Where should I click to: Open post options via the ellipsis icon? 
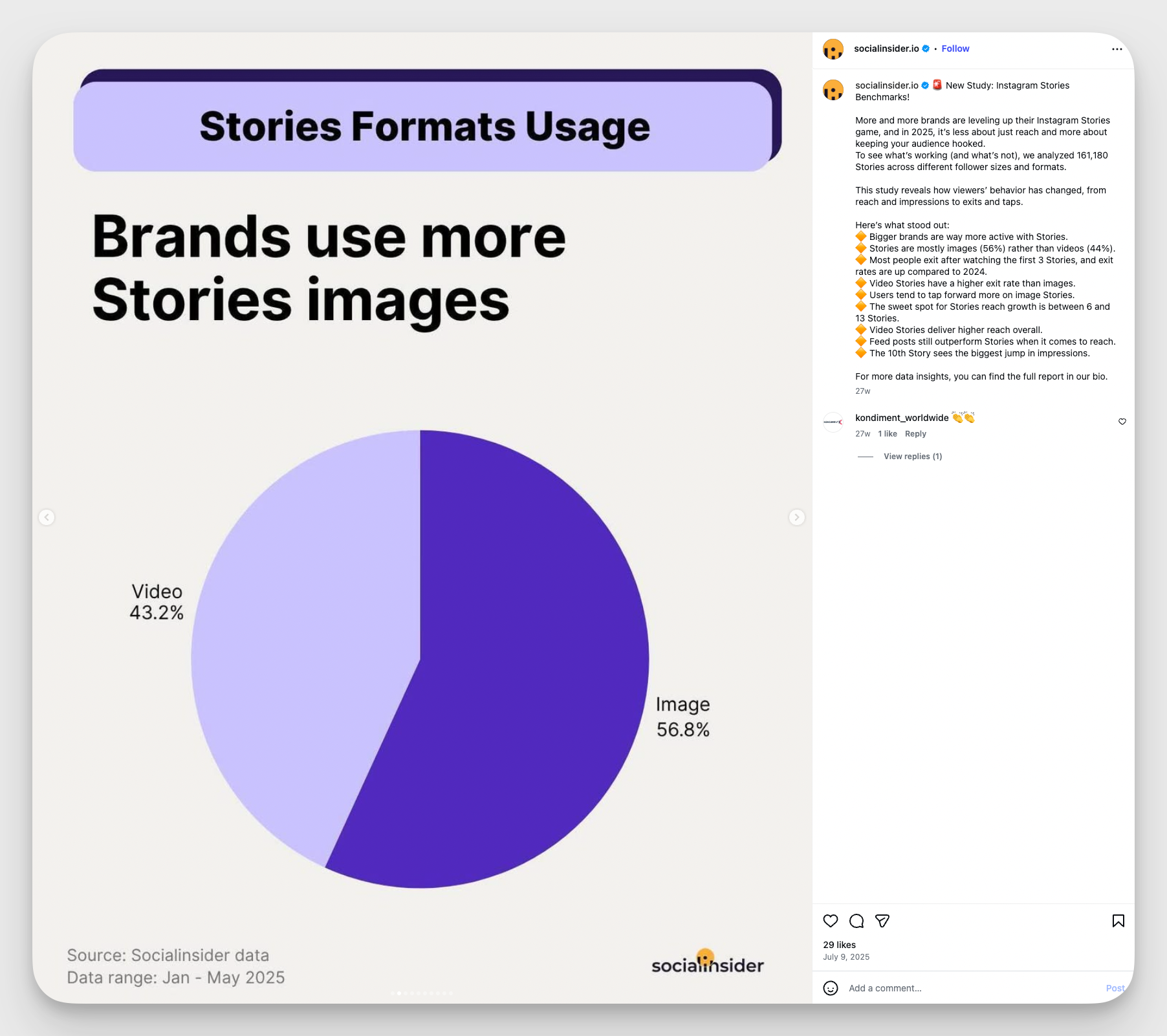[1117, 49]
